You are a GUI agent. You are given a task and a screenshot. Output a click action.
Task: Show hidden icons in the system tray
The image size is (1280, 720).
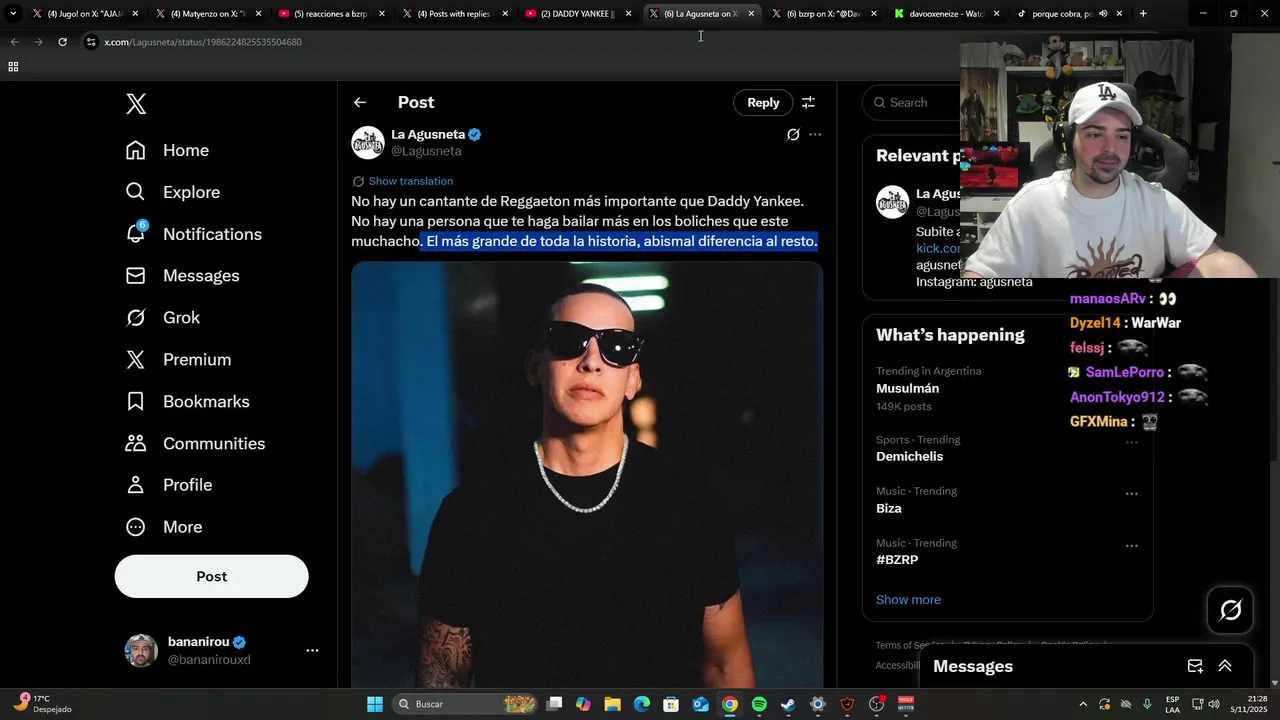1083,704
